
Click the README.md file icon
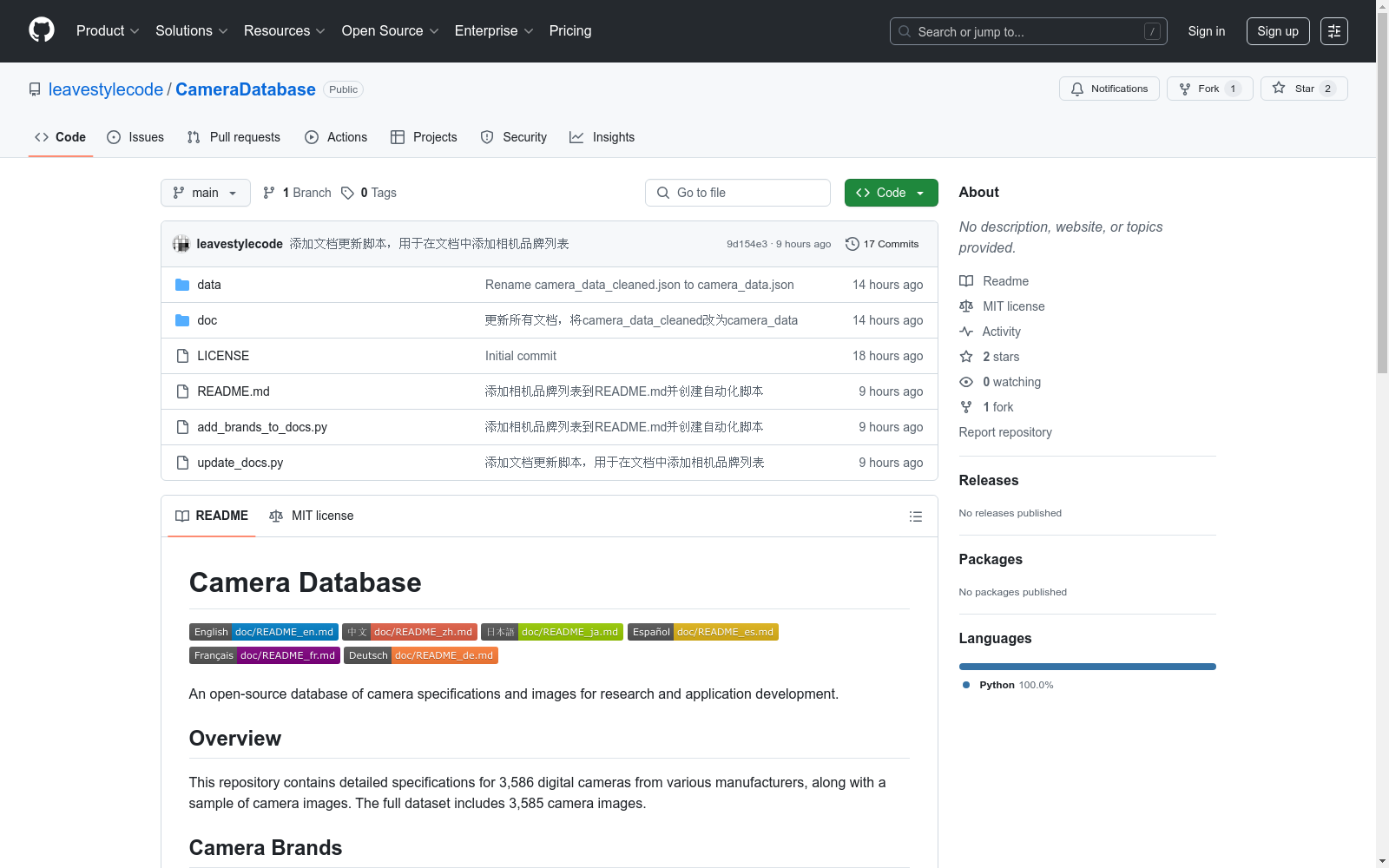tap(182, 391)
